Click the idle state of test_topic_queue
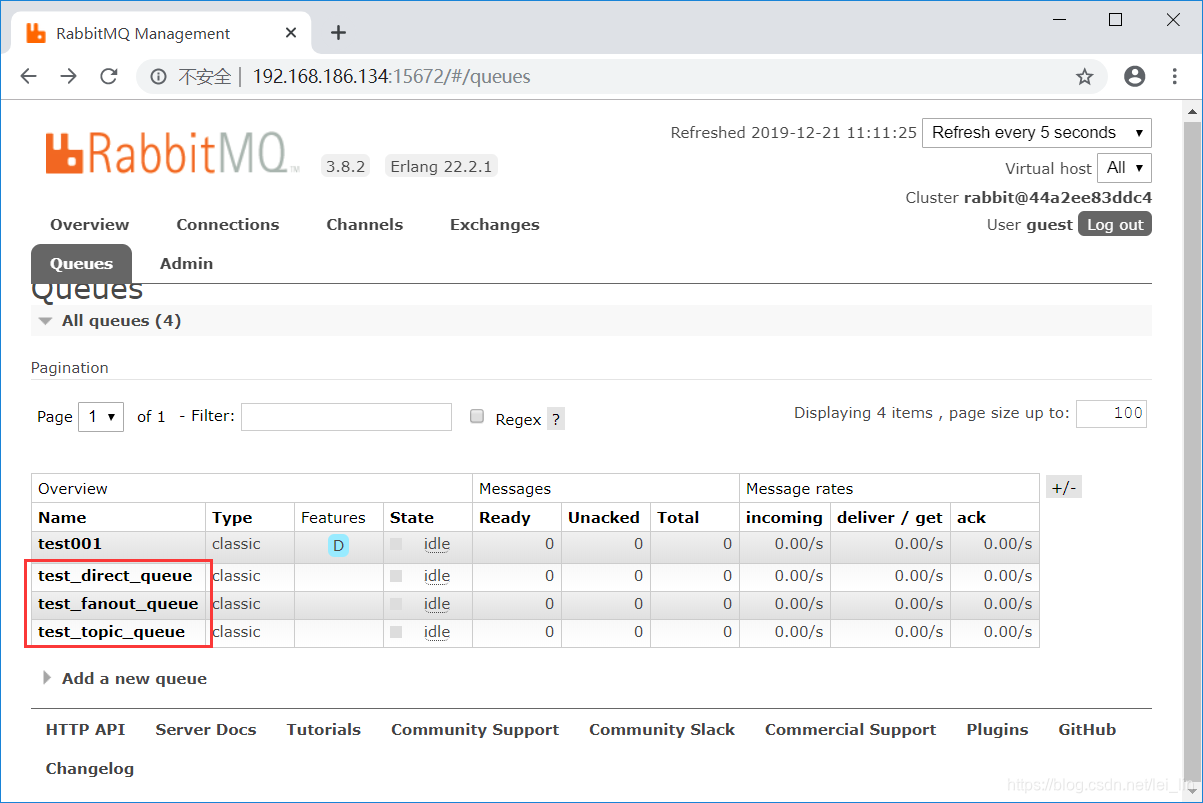Image resolution: width=1203 pixels, height=803 pixels. click(x=437, y=632)
